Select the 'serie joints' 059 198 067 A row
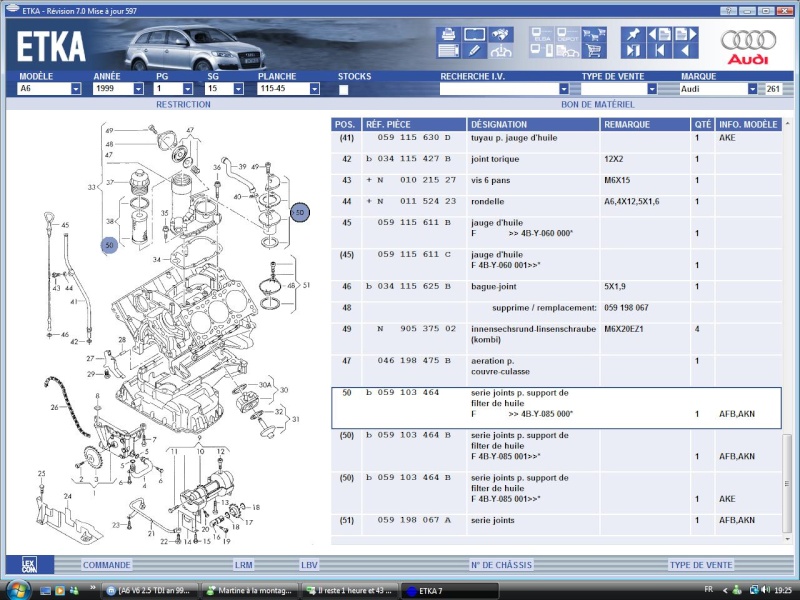The height and width of the screenshot is (600, 800). pyautogui.click(x=556, y=524)
